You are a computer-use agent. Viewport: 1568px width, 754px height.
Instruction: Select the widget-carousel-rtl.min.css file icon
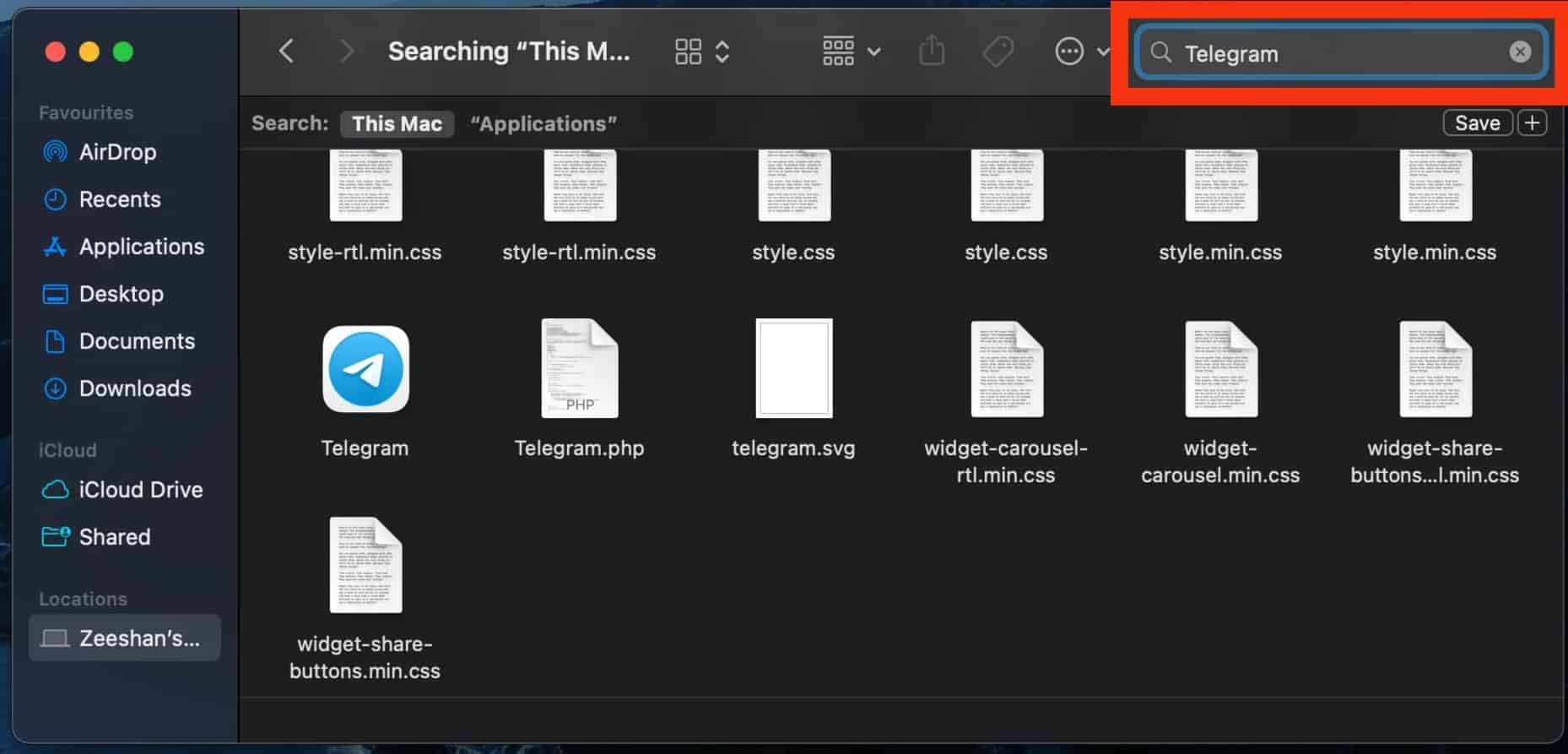1007,368
